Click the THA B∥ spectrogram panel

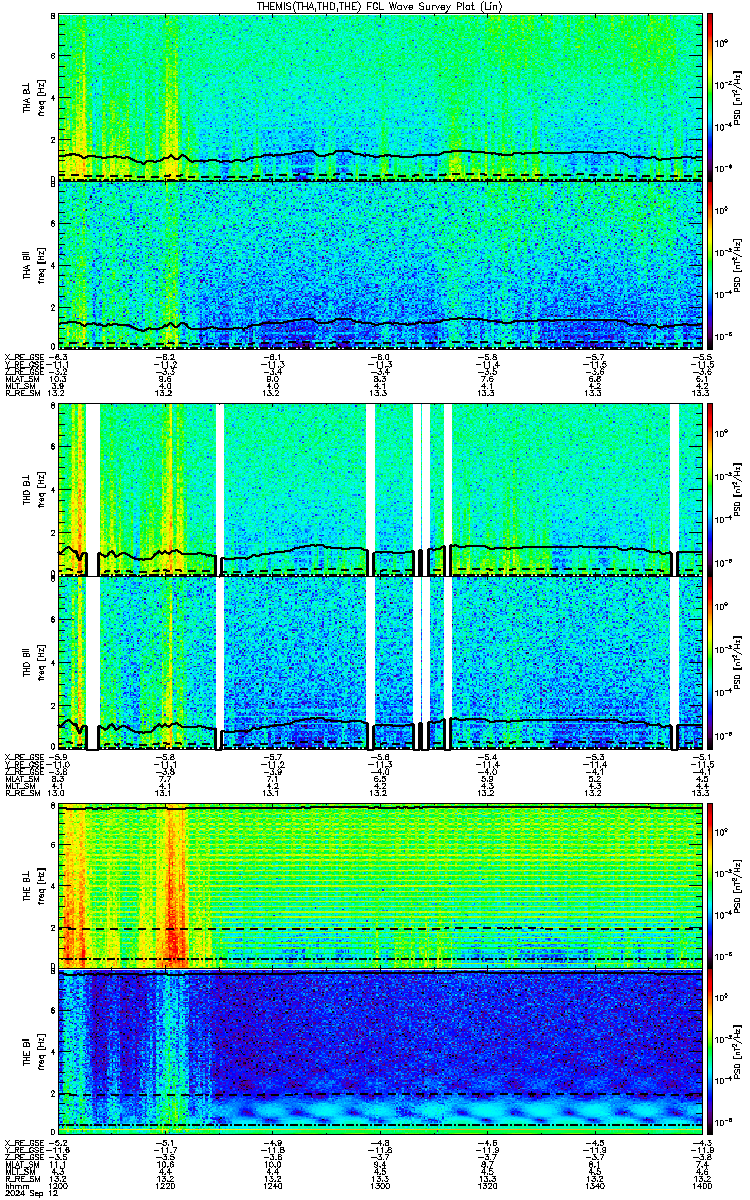[381, 264]
